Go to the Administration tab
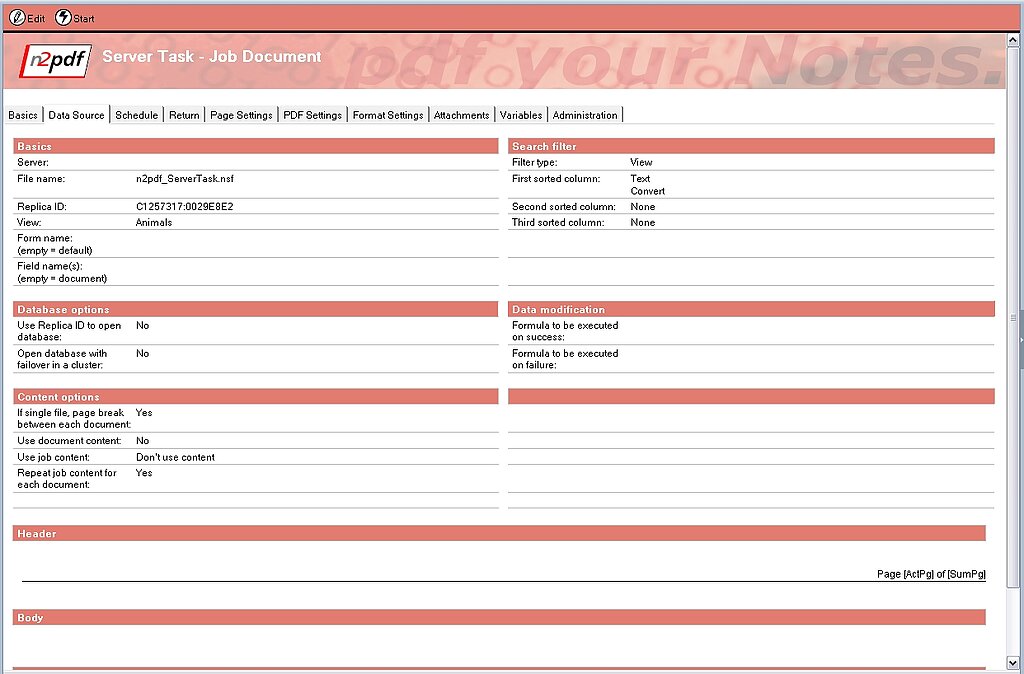The image size is (1024, 674). [x=585, y=115]
